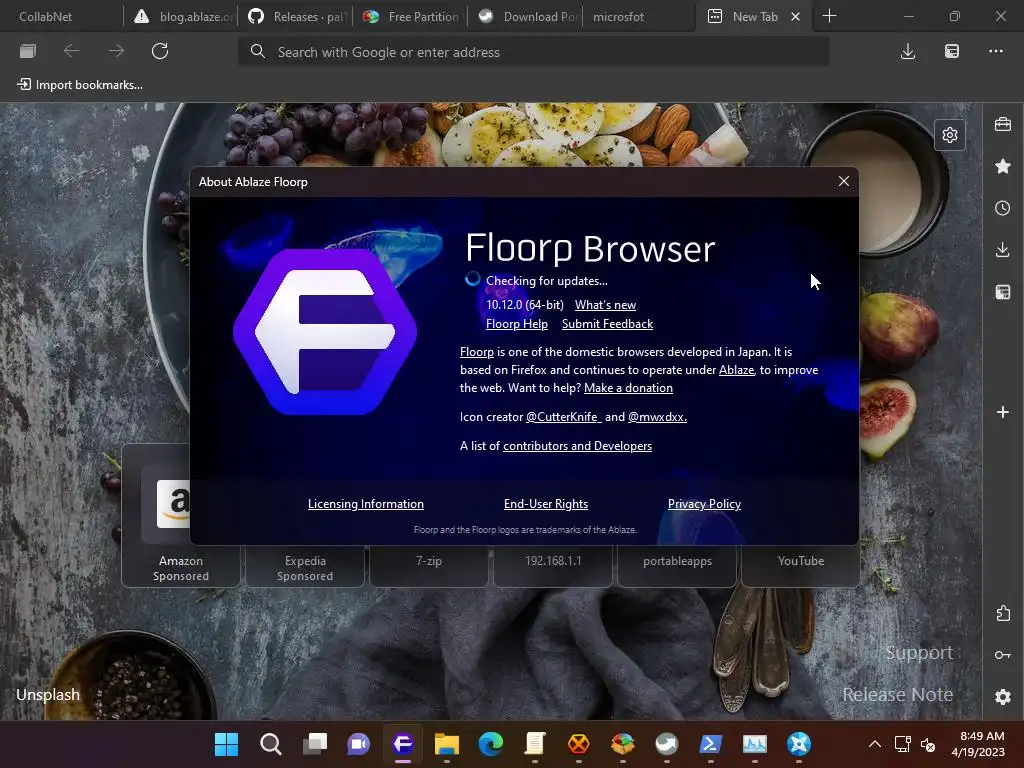Close the New Tab tab
Screen dimensions: 1024x768
pyautogui.click(x=795, y=17)
